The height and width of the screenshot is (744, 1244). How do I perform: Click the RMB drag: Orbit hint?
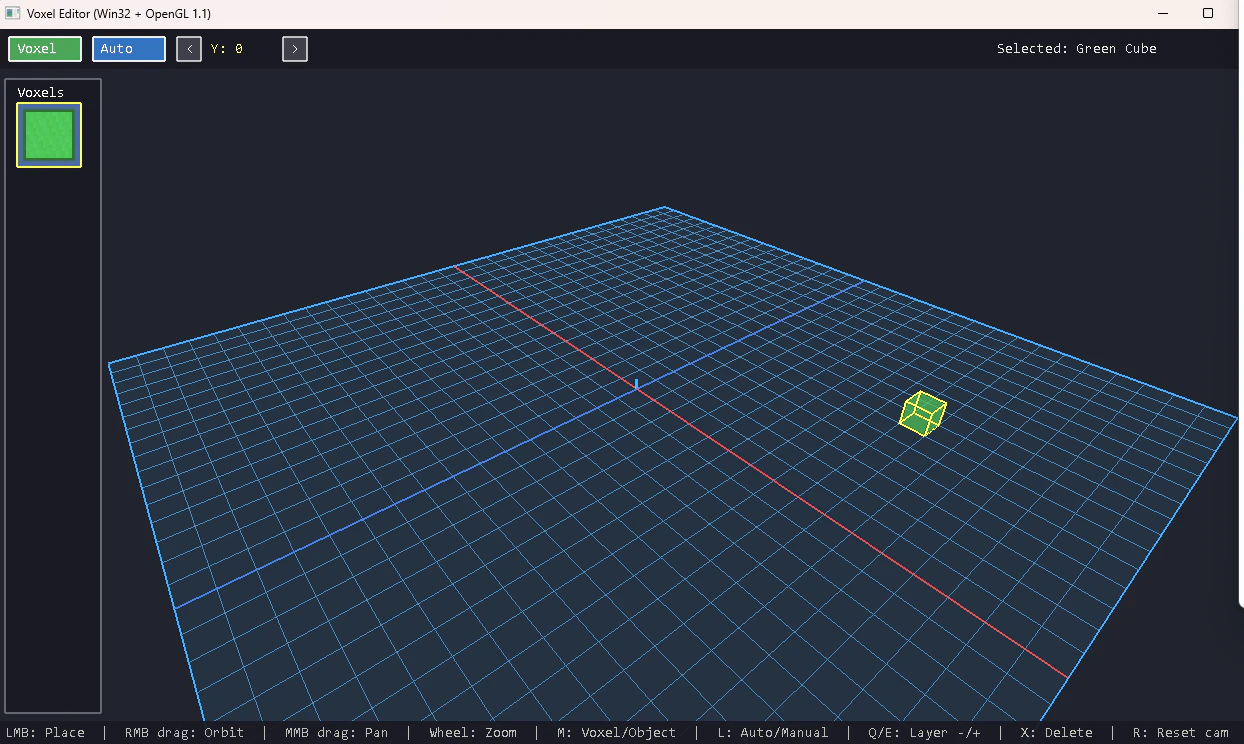pos(185,733)
